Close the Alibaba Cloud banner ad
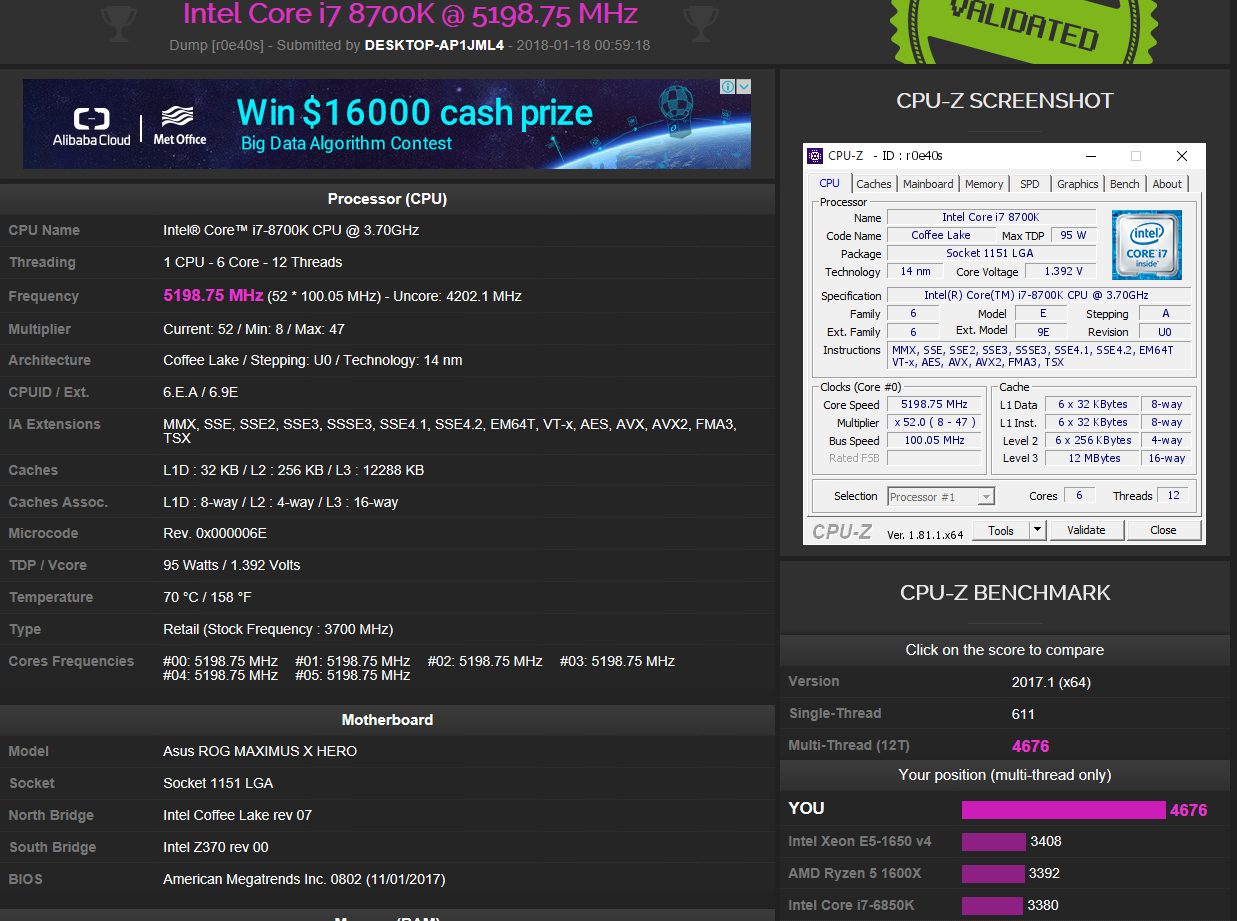1237x921 pixels. click(743, 87)
